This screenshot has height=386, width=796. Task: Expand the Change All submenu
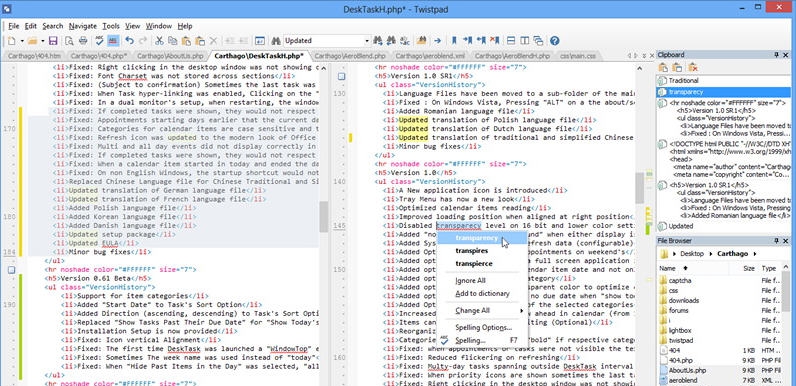click(482, 310)
